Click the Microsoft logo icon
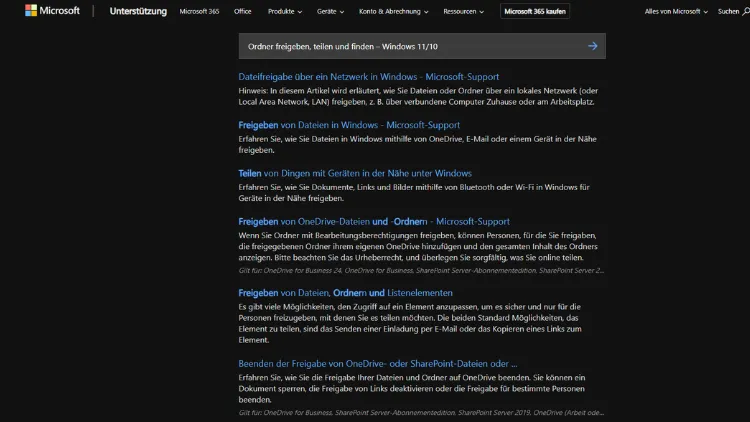Screen dimensions: 750x422 point(31,11)
